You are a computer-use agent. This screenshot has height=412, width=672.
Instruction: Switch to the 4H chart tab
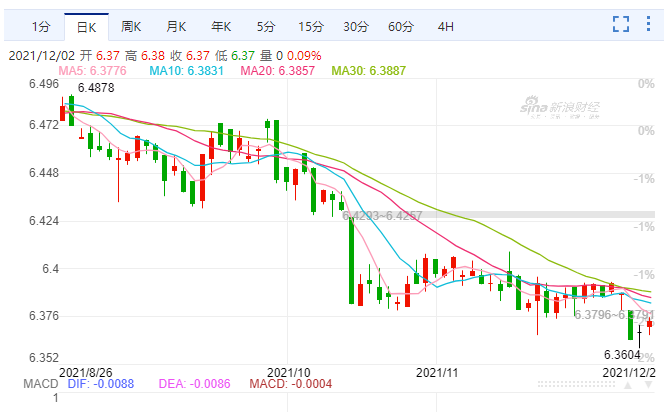446,27
